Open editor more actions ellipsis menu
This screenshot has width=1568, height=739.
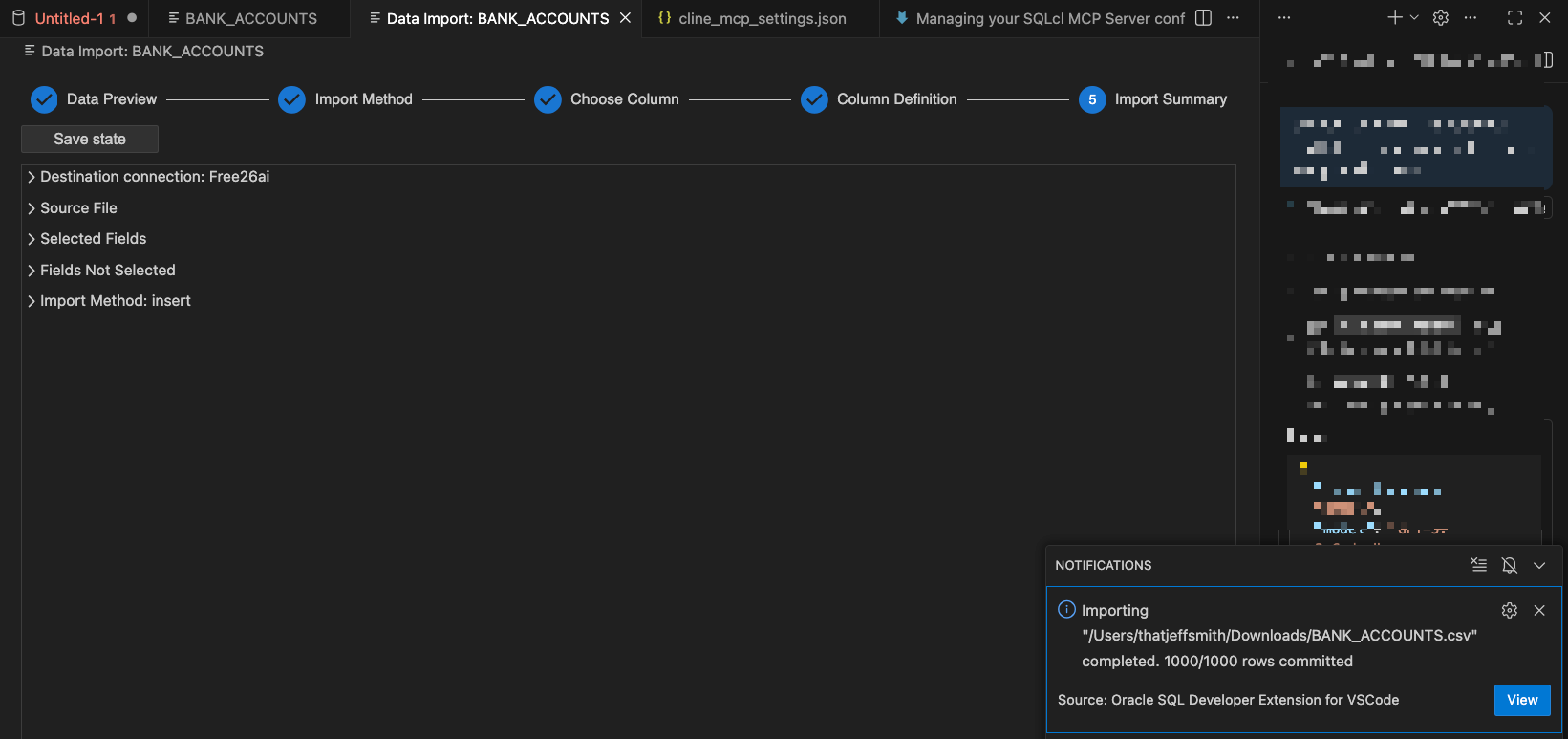(1234, 18)
